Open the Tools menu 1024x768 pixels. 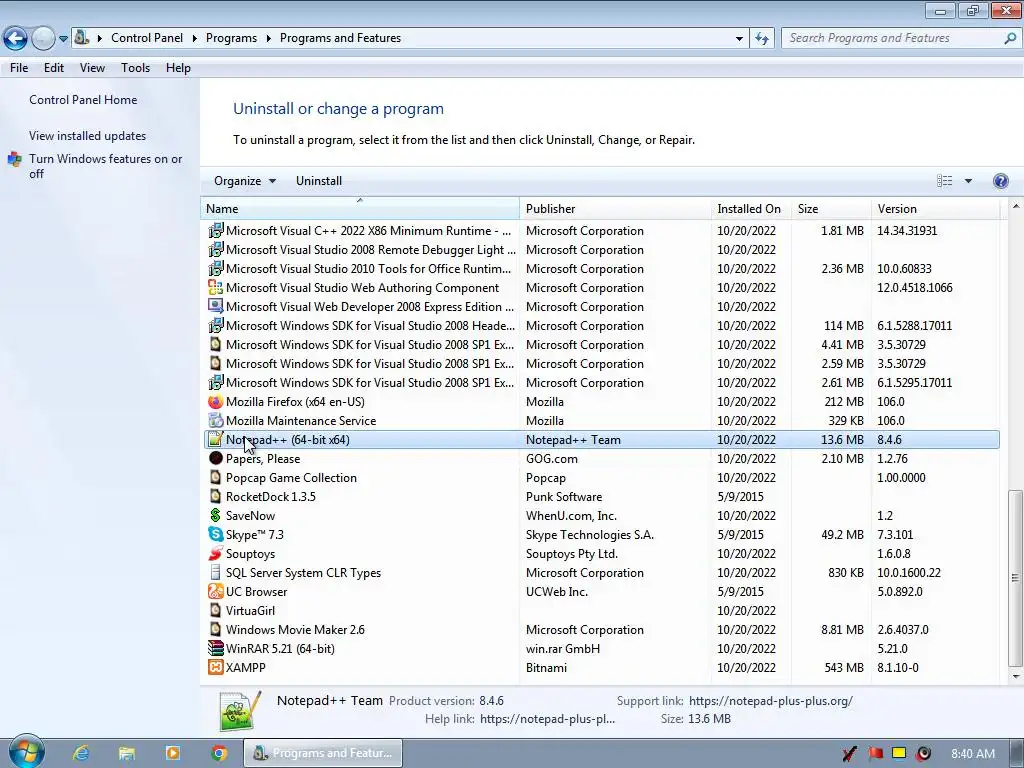coord(135,68)
